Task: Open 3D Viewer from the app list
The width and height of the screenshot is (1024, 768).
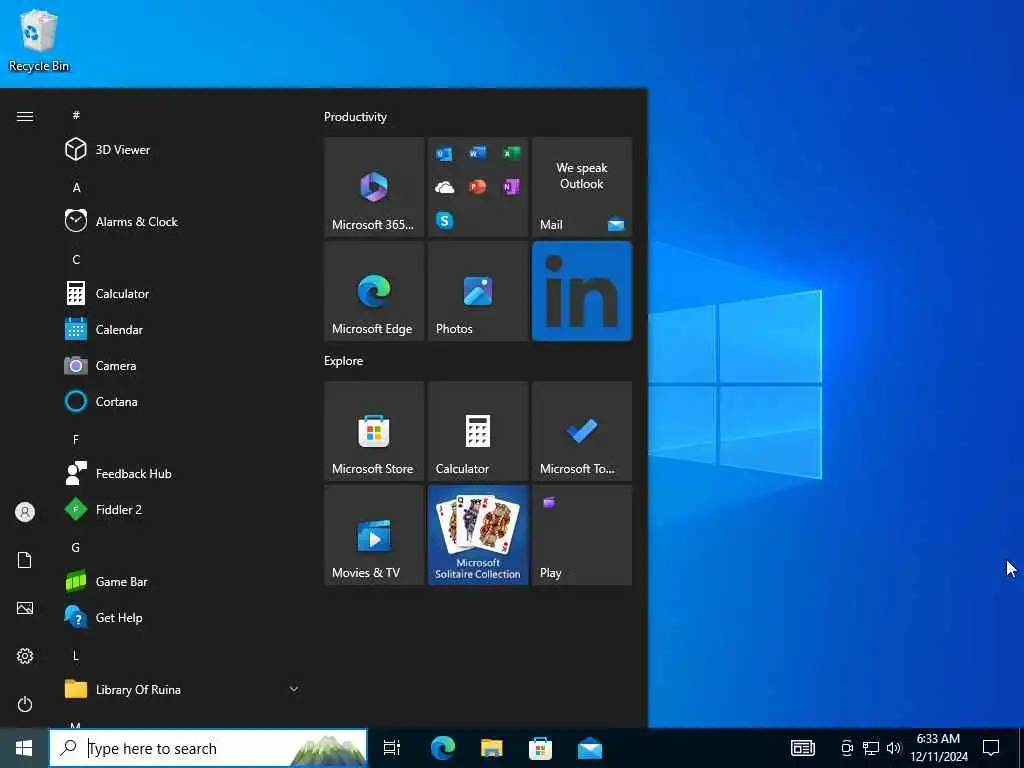Action: [x=180, y=150]
